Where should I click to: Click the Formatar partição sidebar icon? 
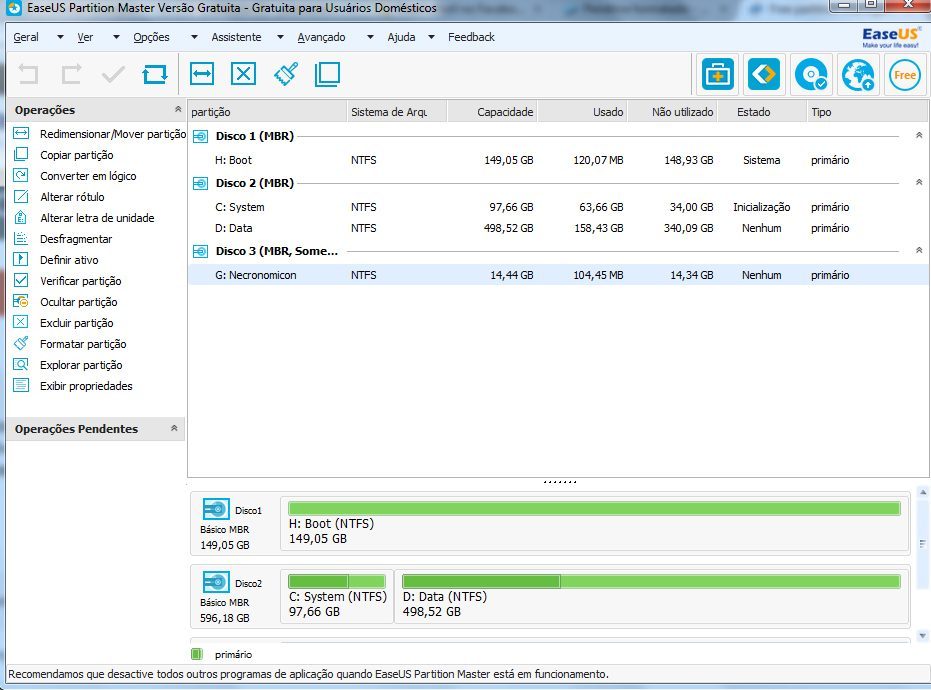pyautogui.click(x=21, y=343)
